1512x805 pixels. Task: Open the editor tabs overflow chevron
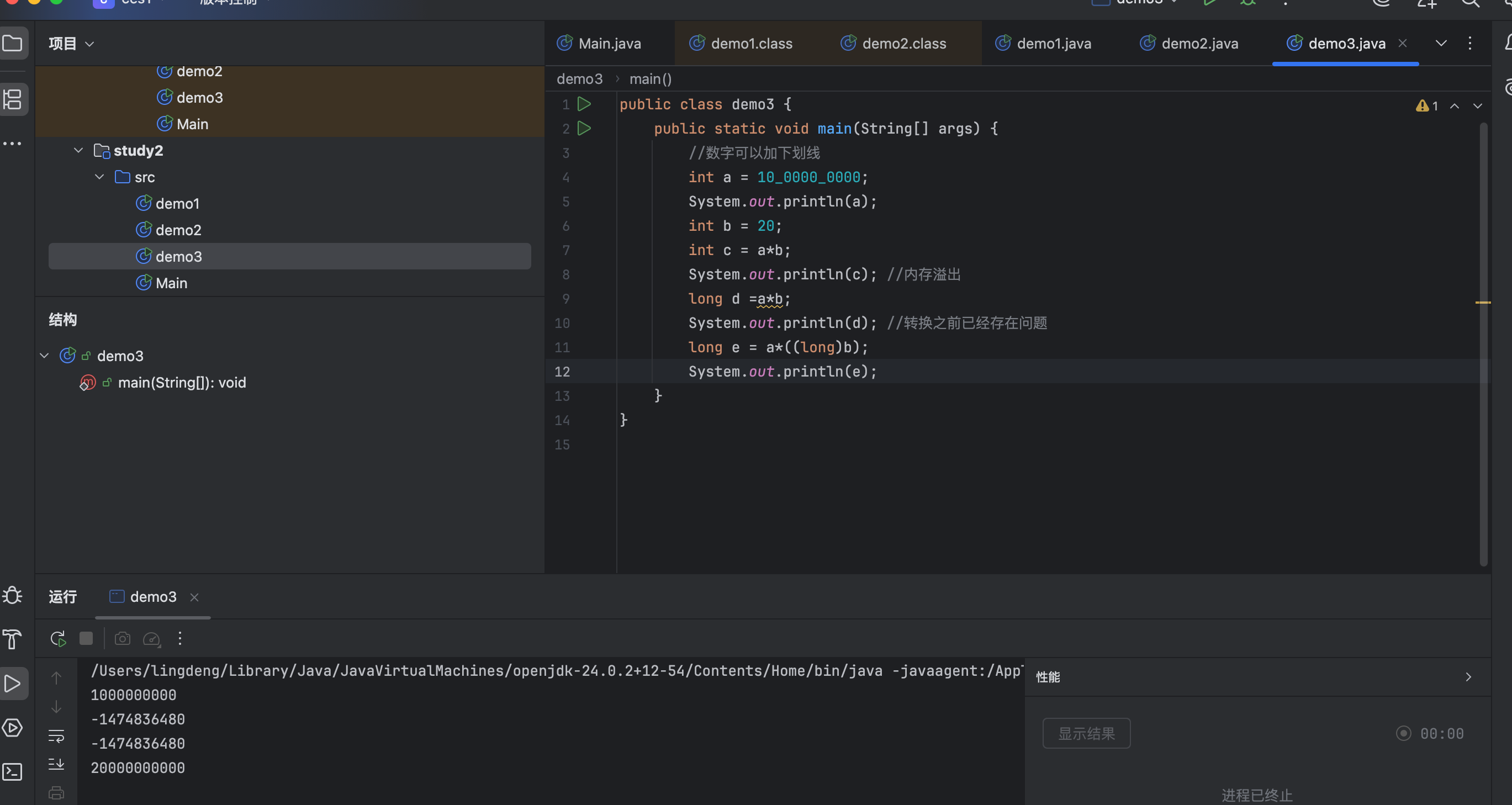[x=1440, y=44]
